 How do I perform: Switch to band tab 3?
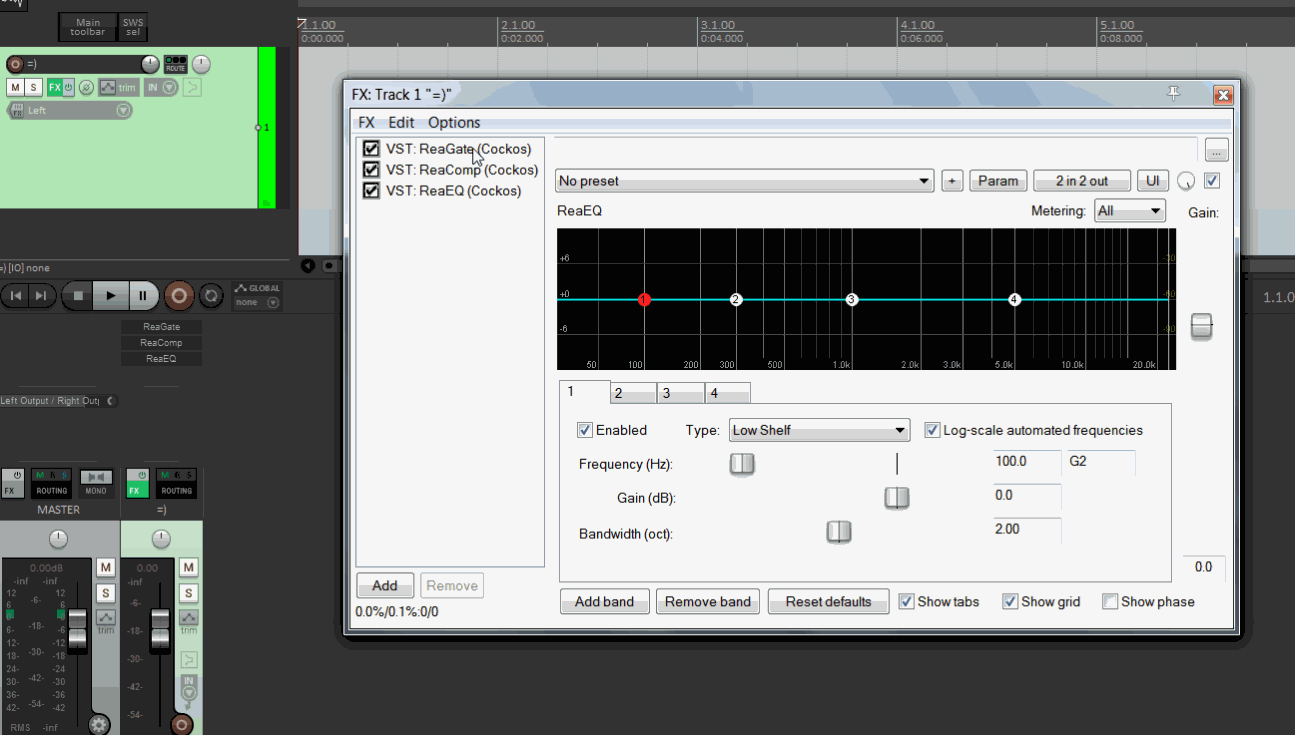(x=681, y=393)
